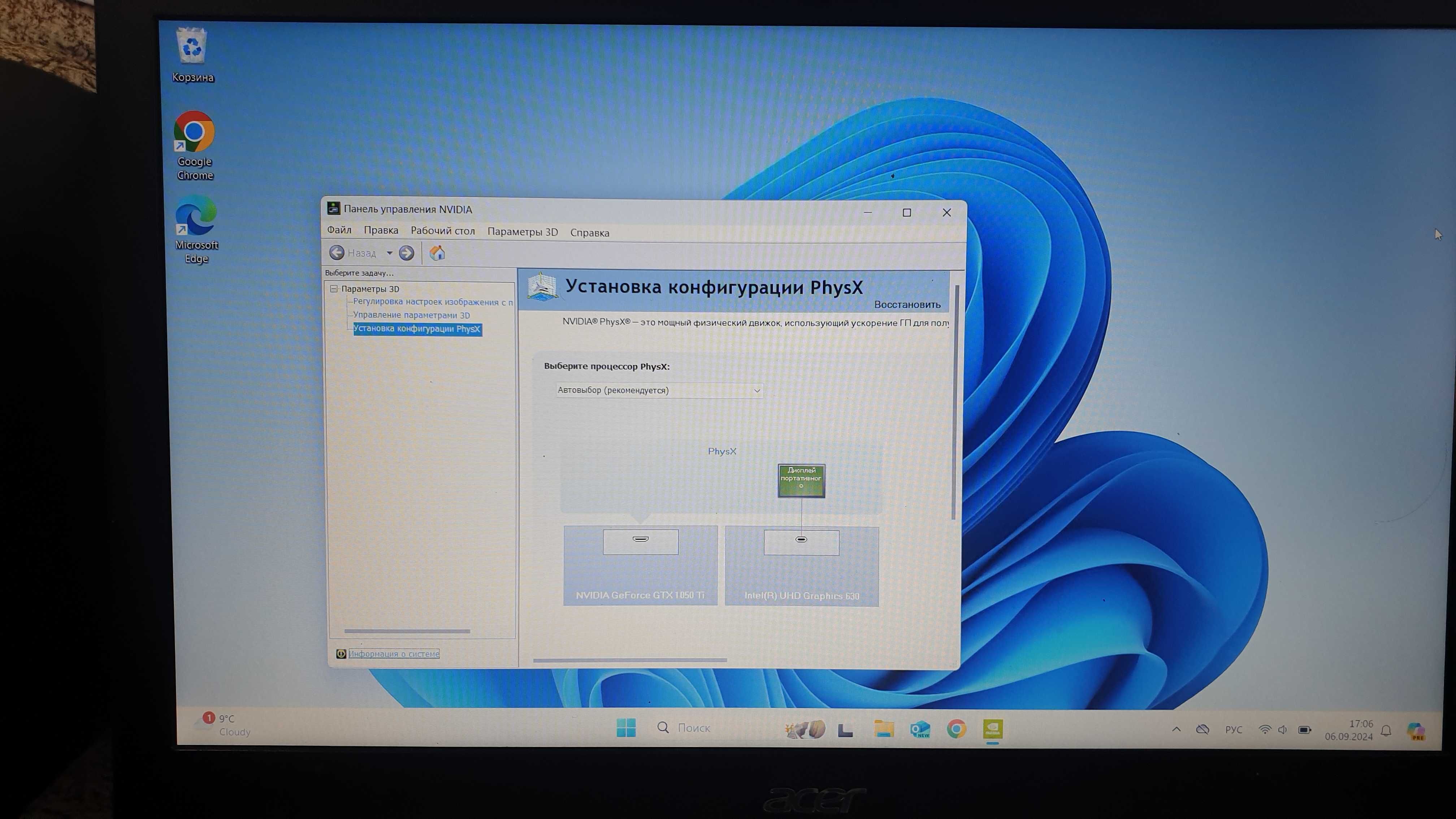Collapse the Параметры 3D tree node

(x=334, y=289)
